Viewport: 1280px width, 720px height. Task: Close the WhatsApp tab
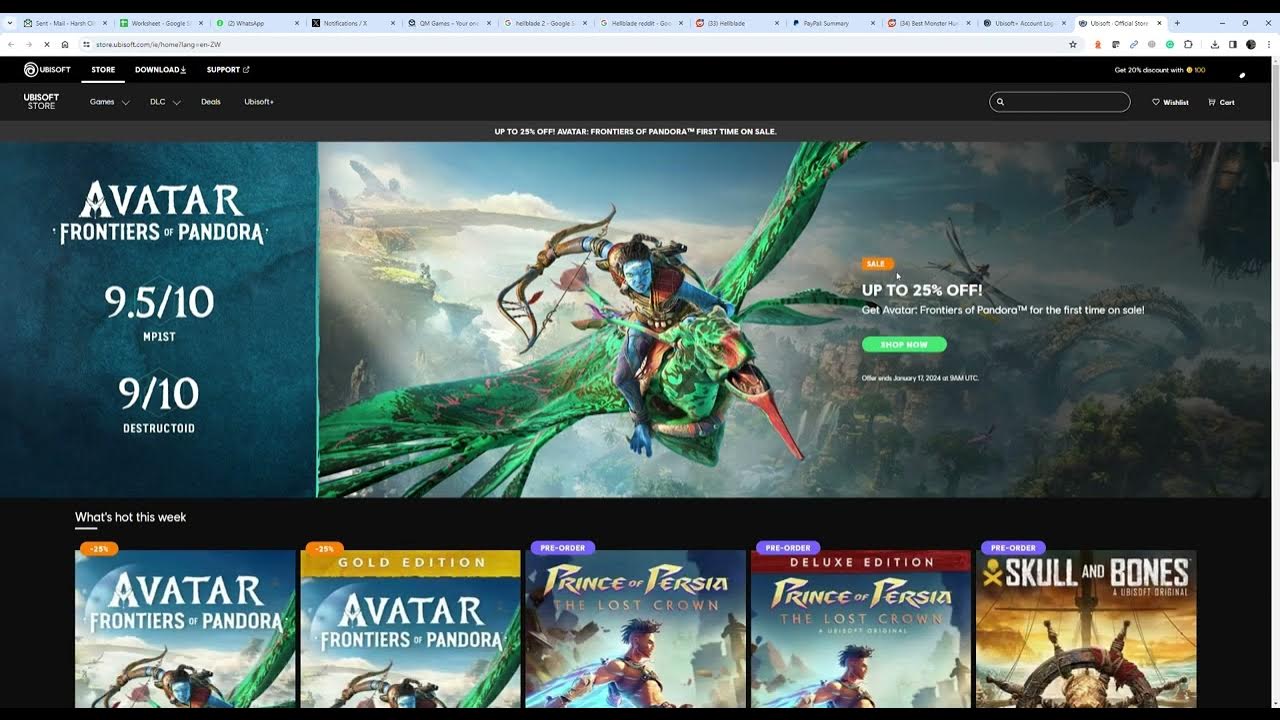click(297, 23)
